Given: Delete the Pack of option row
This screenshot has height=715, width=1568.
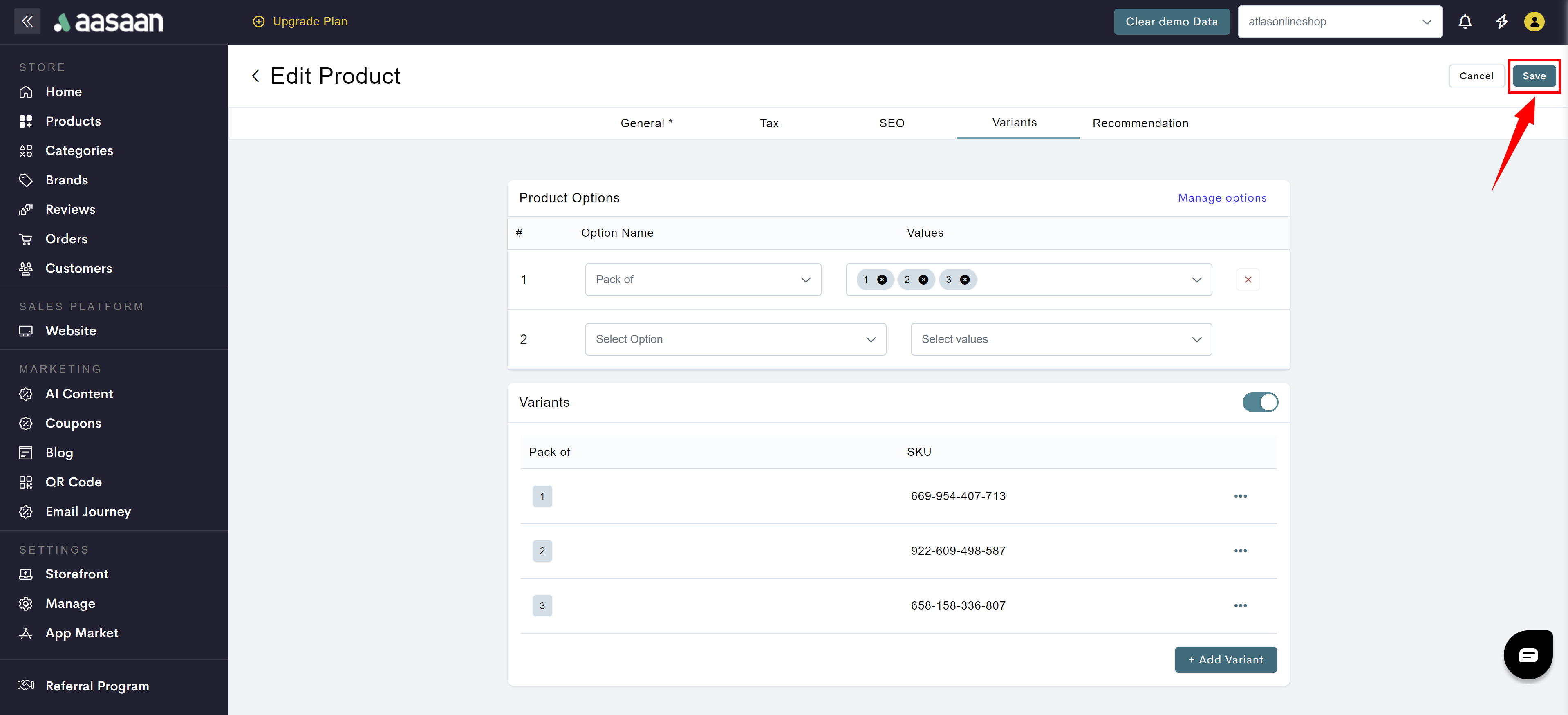Looking at the screenshot, I should point(1247,279).
